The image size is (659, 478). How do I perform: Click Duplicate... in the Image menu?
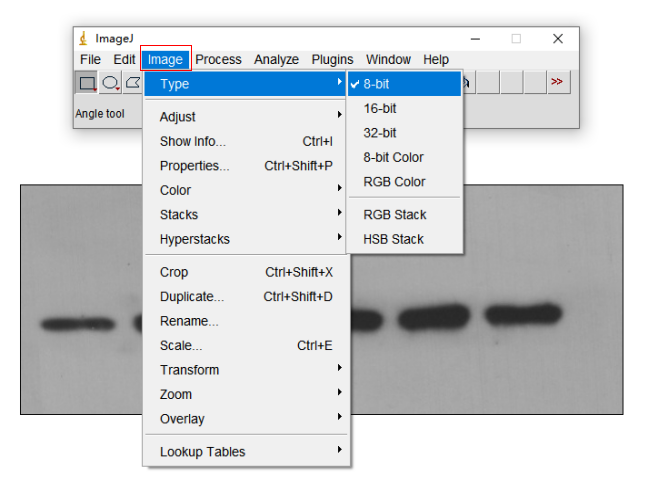(x=192, y=297)
